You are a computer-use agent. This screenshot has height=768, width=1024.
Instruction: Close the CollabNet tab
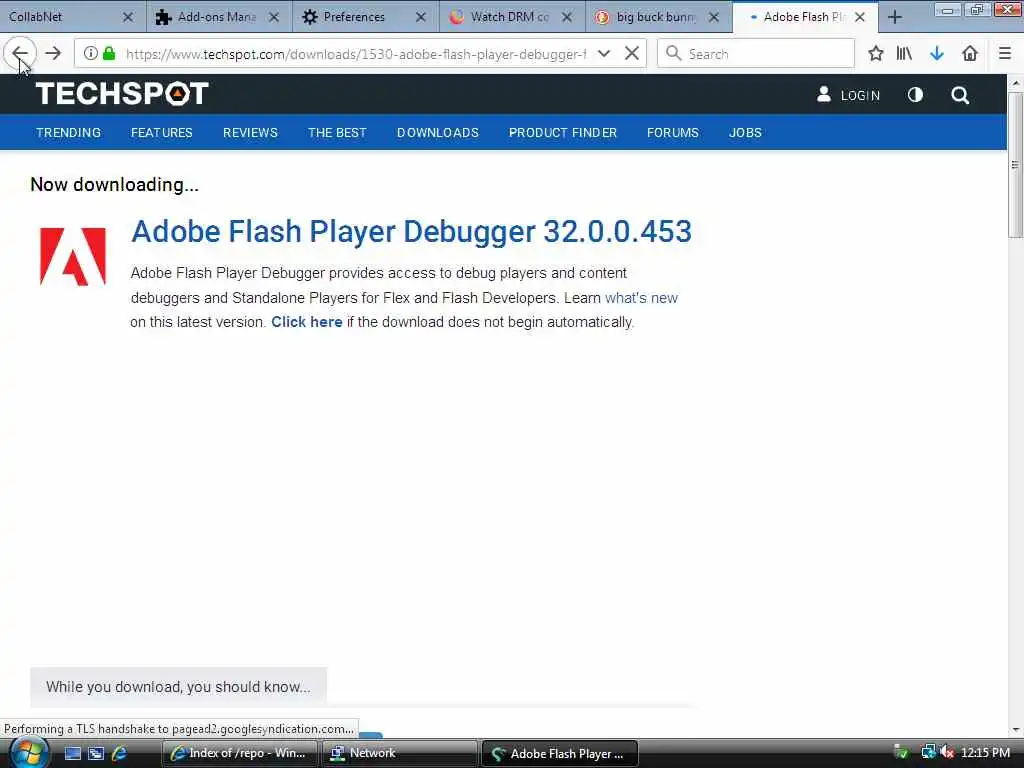(128, 17)
